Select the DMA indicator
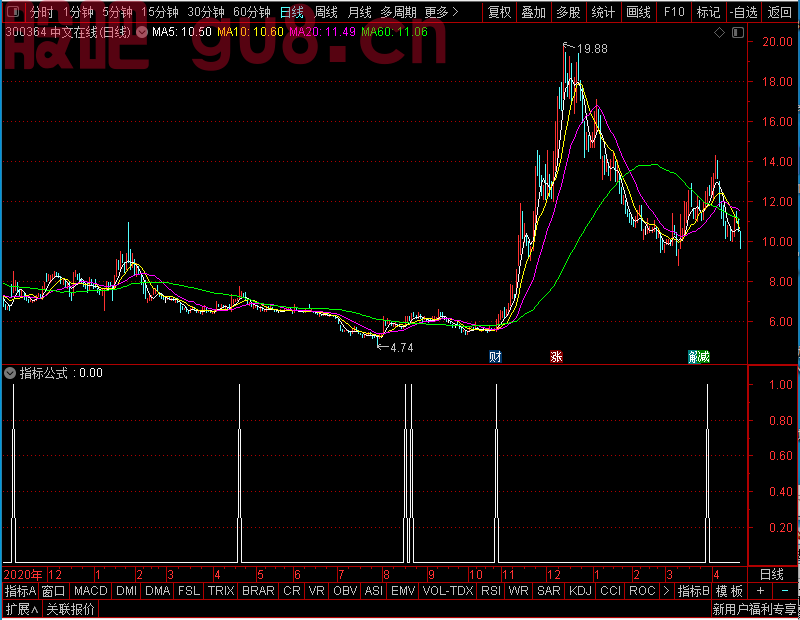The height and width of the screenshot is (620, 800). [158, 591]
